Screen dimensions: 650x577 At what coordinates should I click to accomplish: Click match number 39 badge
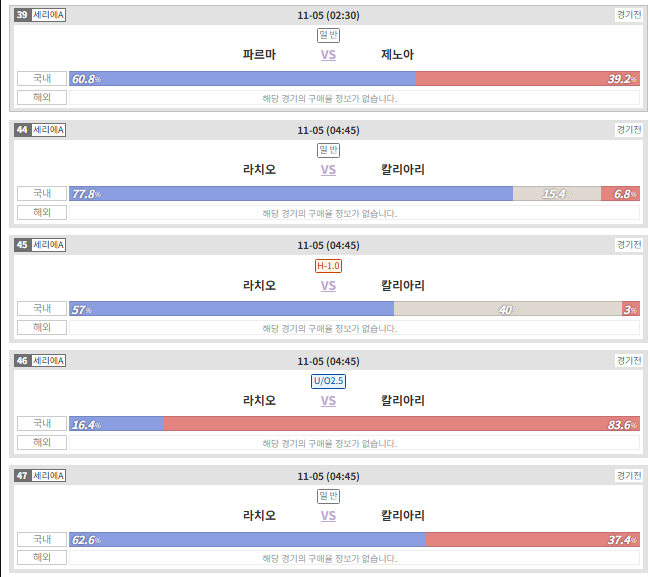[22, 15]
